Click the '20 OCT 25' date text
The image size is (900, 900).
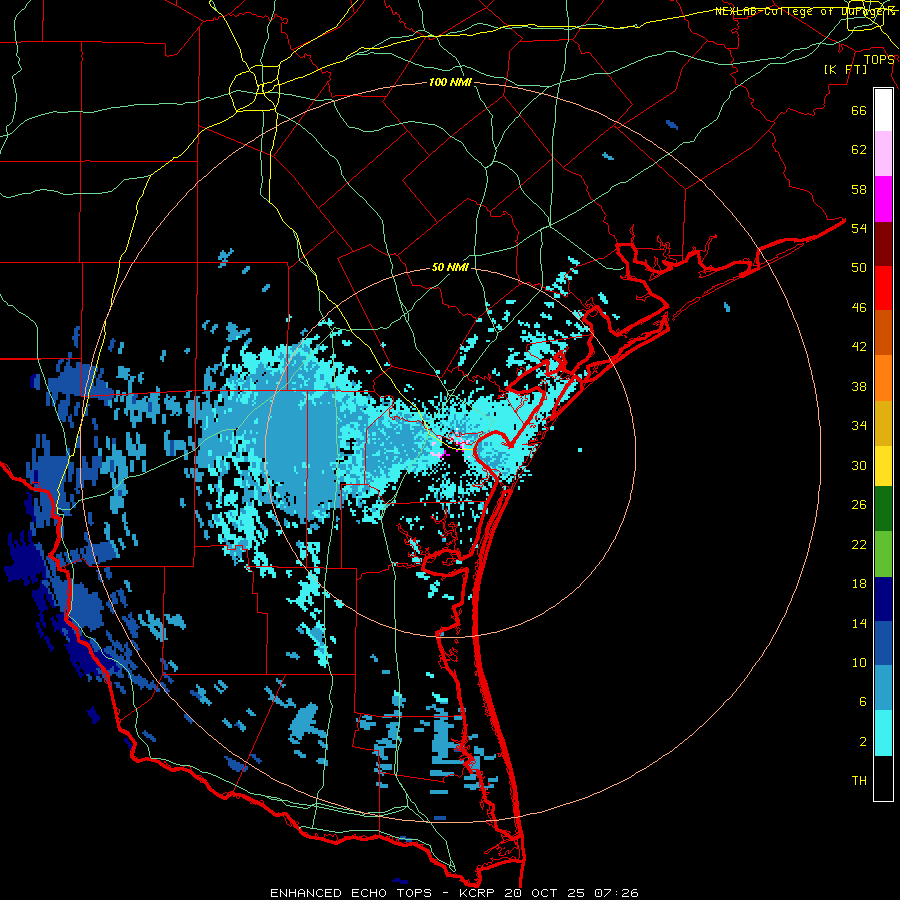(544, 893)
